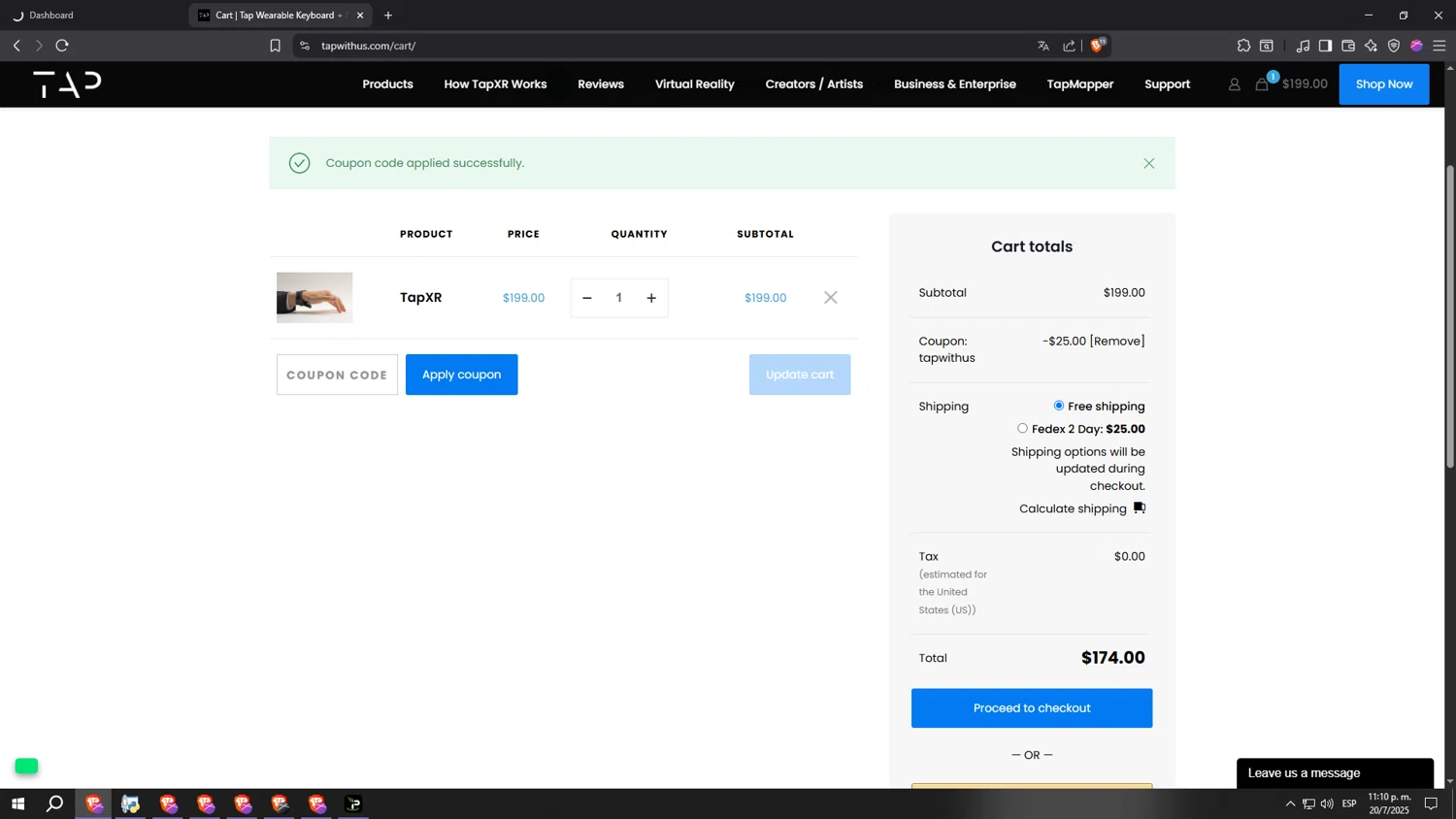Open Virtual Reality menu item
Screen dimensions: 1456x819
[x=694, y=84]
